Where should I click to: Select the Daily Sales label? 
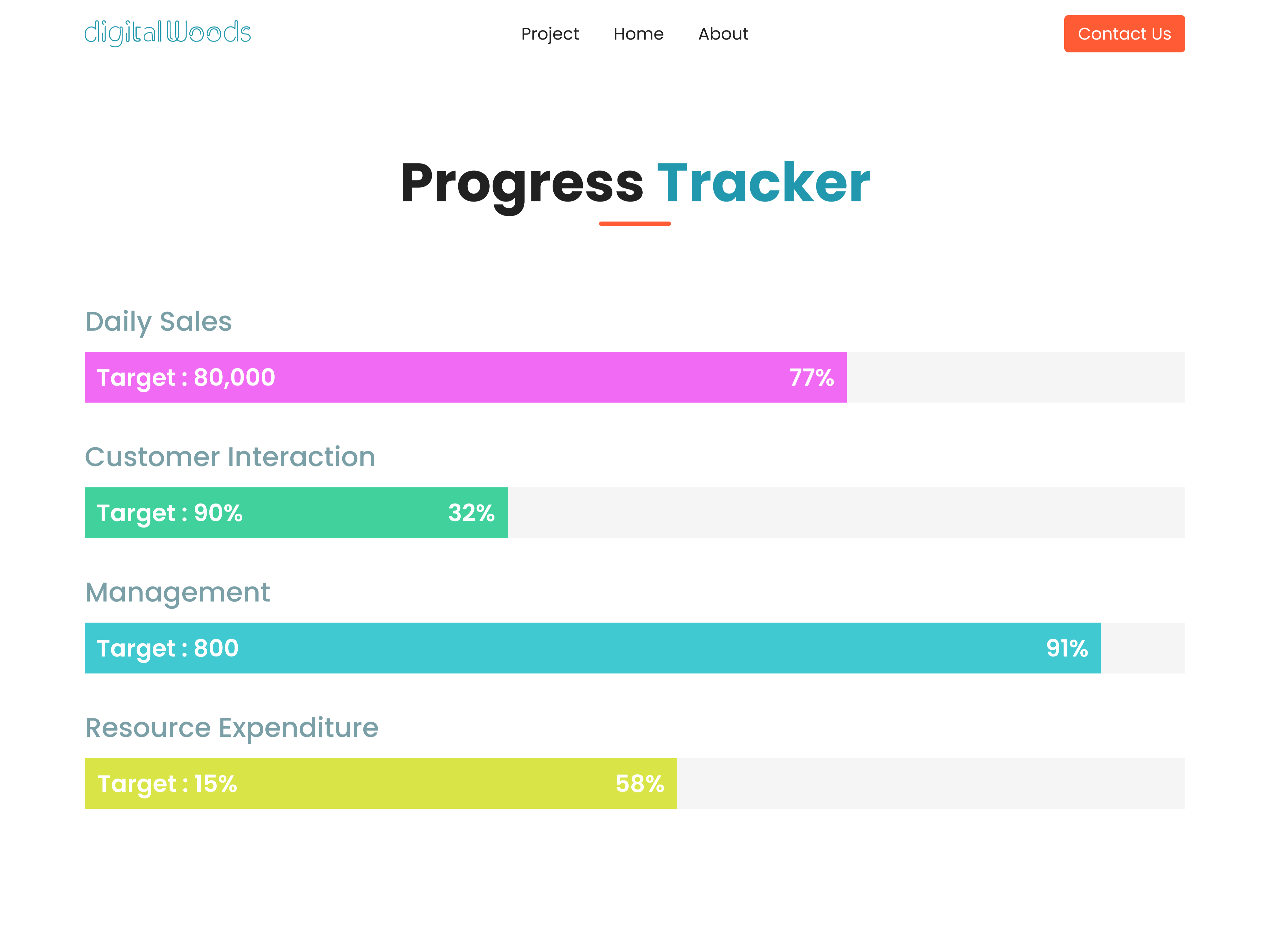click(x=158, y=321)
